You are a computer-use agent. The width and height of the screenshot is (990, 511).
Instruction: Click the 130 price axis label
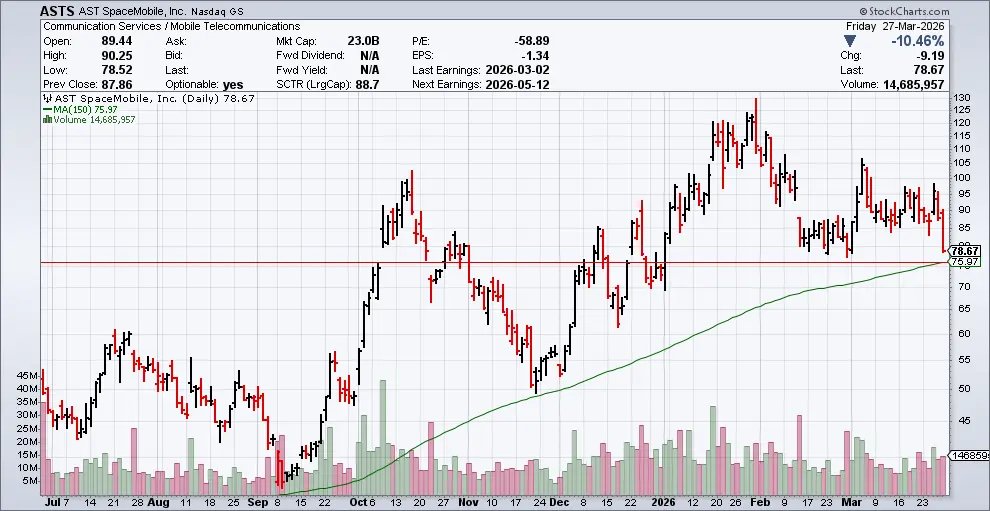[962, 98]
